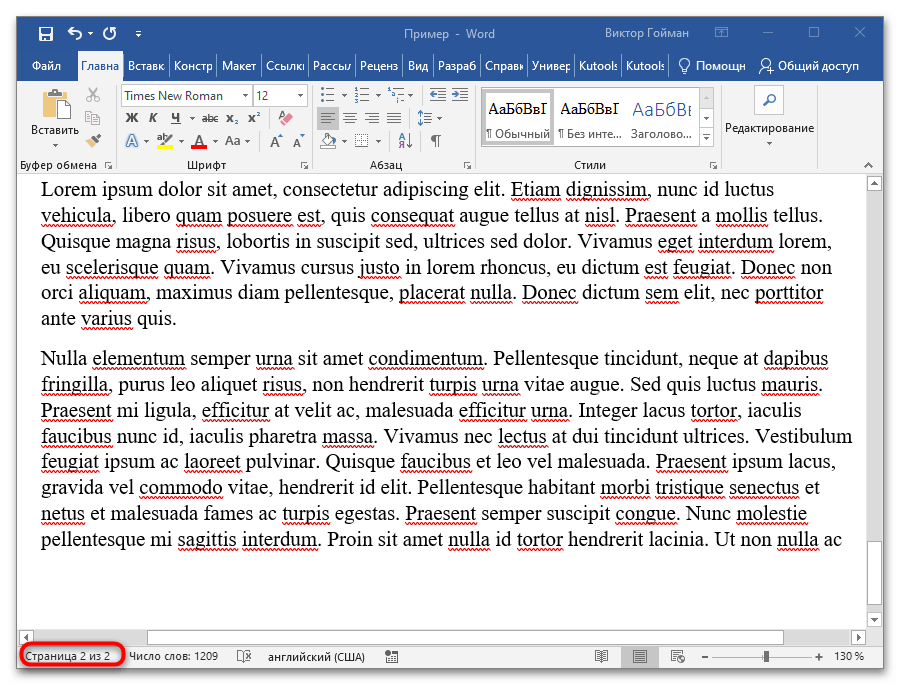Apply the Обычный style
This screenshot has height=685, width=900.
[x=518, y=119]
